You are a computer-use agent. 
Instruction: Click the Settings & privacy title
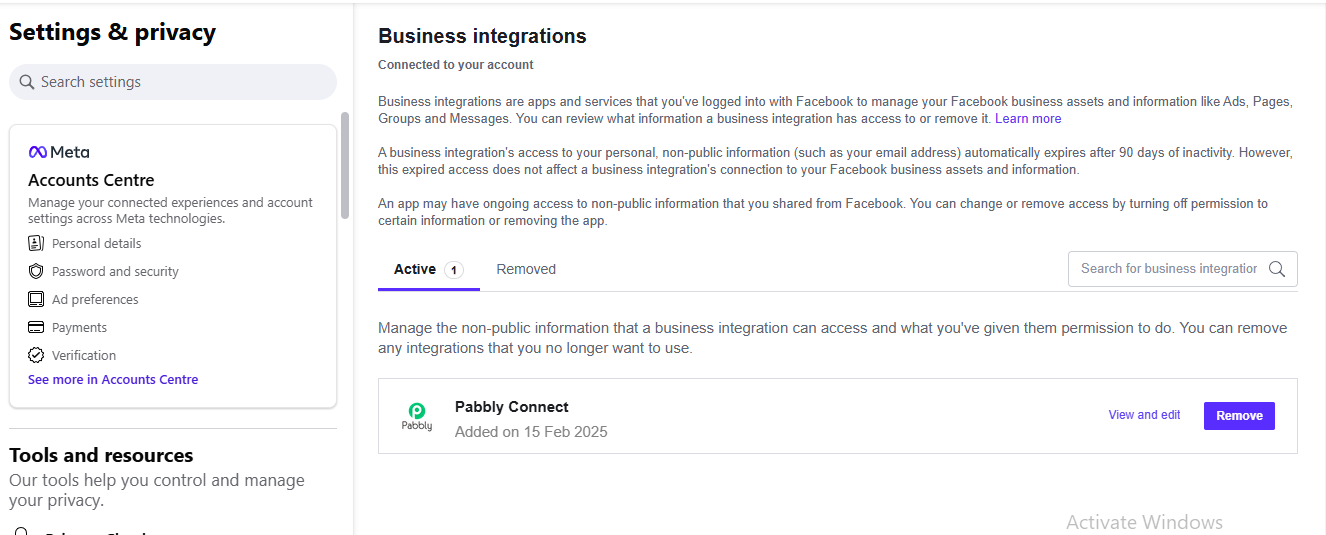click(112, 32)
